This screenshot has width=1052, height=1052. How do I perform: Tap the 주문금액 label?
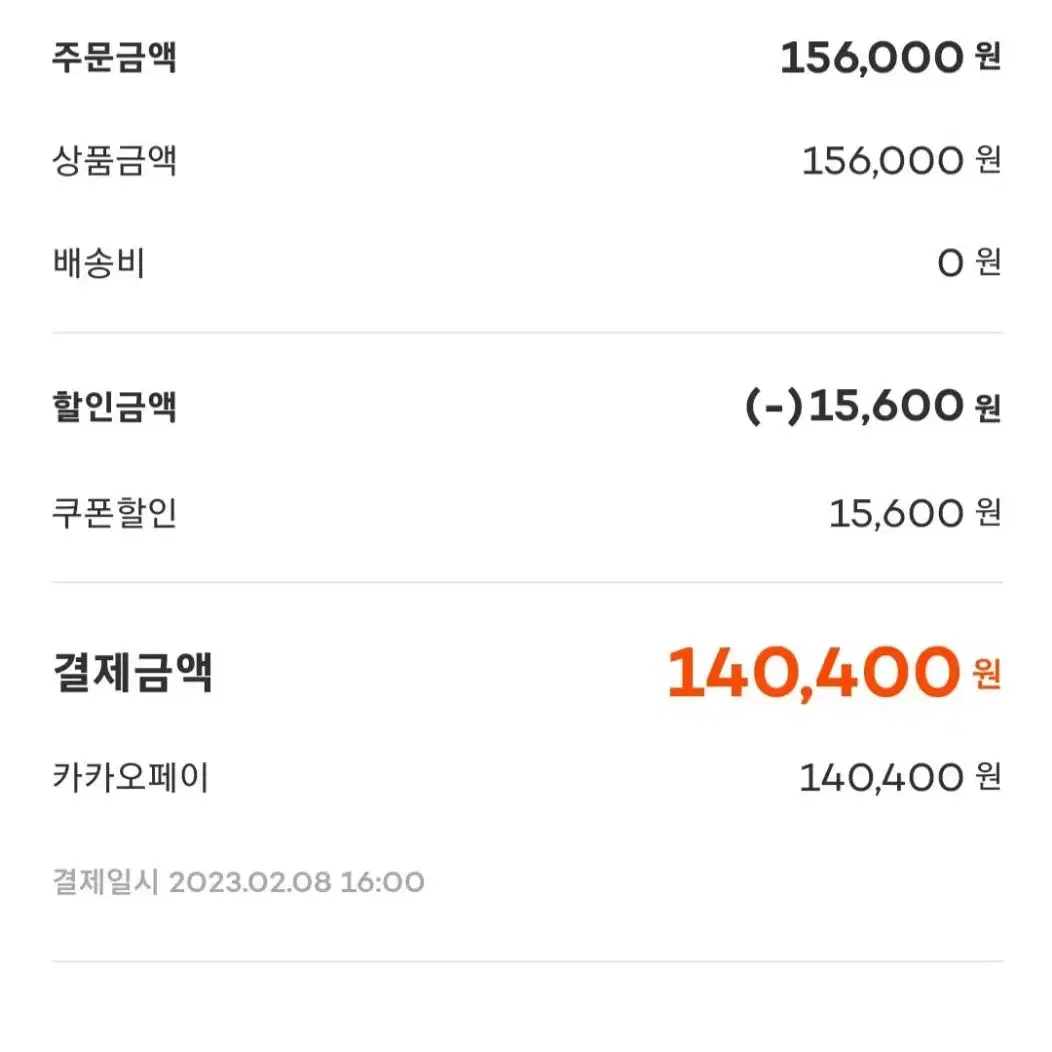114,57
